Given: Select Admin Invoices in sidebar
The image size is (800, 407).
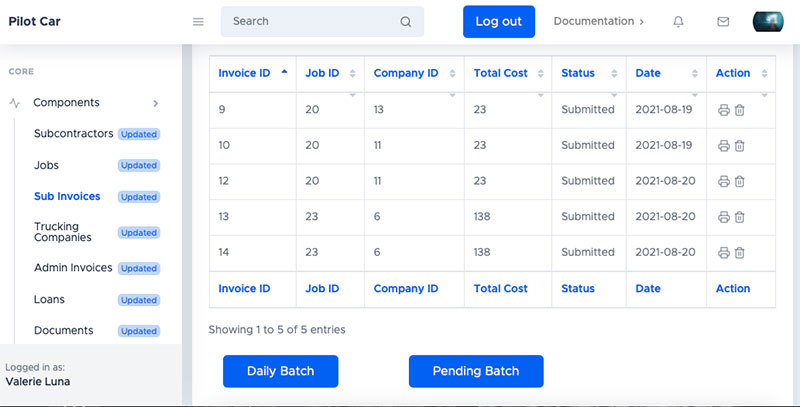Looking at the screenshot, I should coord(73,268).
